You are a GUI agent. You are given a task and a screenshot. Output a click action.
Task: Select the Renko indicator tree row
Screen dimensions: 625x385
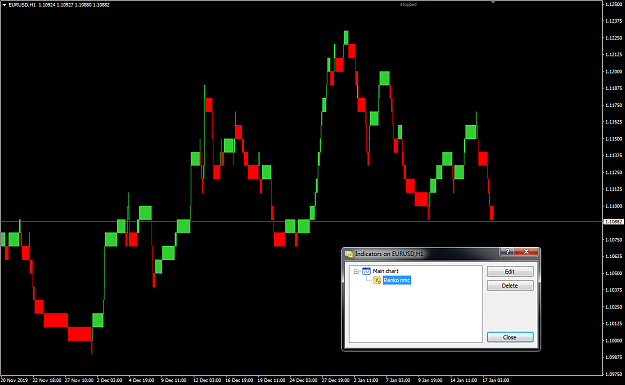point(397,280)
